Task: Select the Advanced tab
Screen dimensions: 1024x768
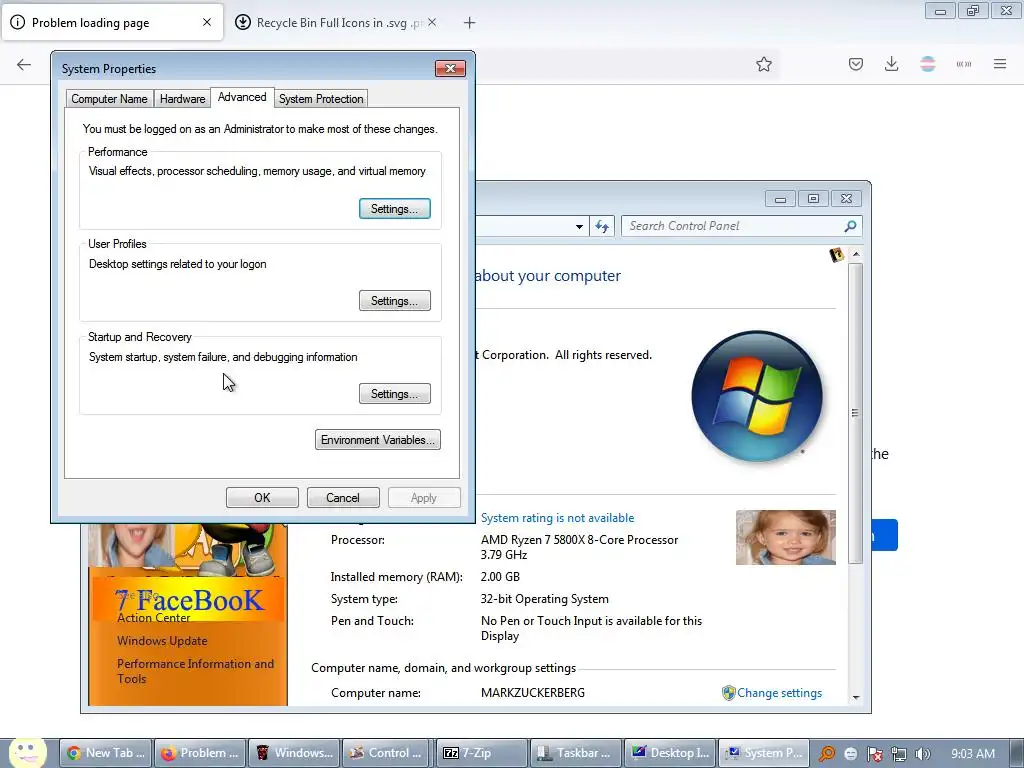Action: 242,97
